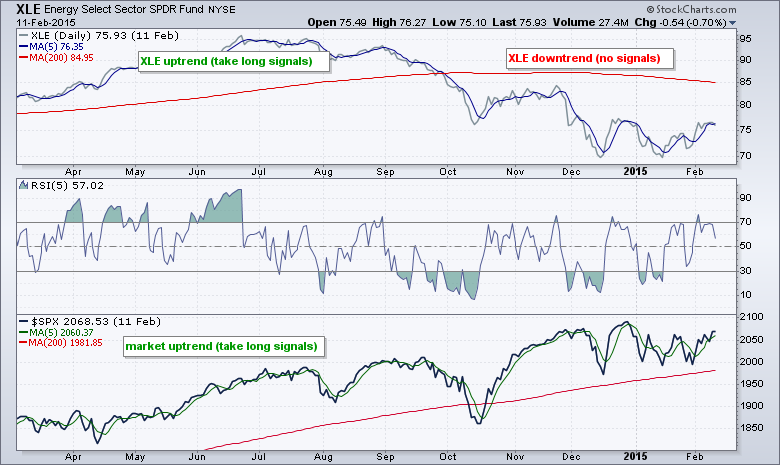Click the 85 price axis label
This screenshot has width=780, height=465.
745,82
